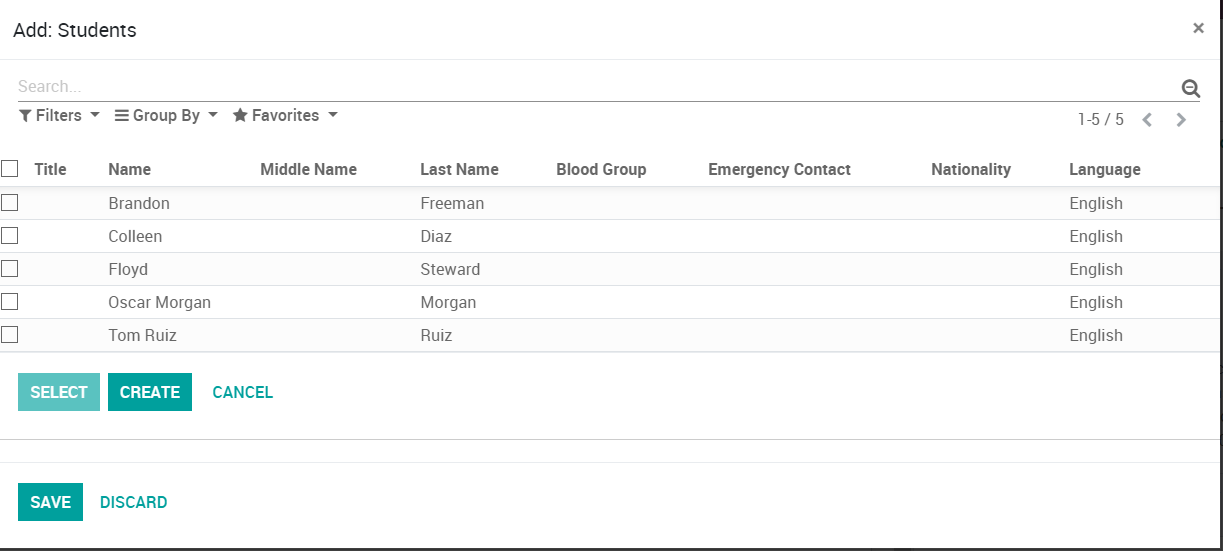Click into the Search input field

point(590,87)
